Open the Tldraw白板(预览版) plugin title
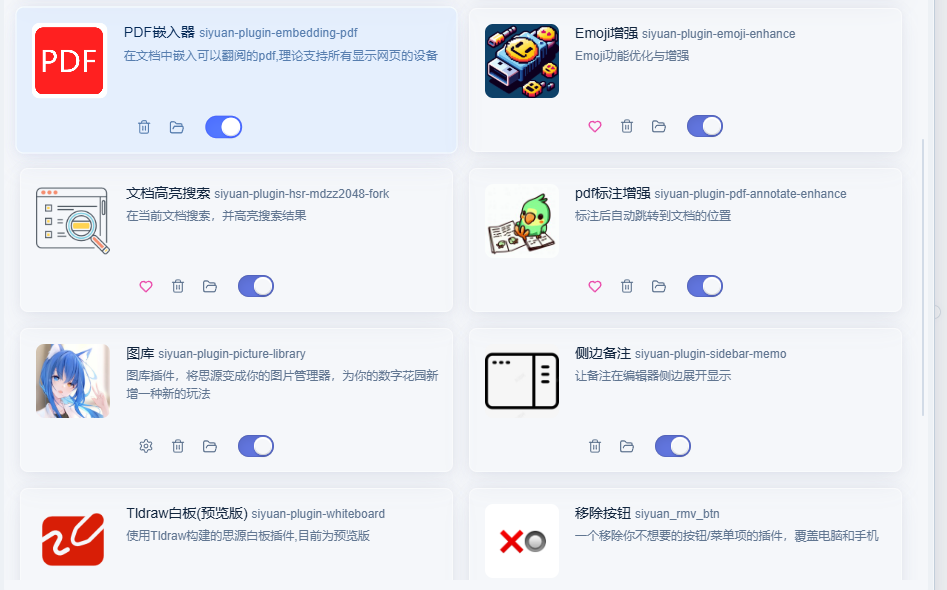Image resolution: width=947 pixels, height=590 pixels. [x=187, y=513]
